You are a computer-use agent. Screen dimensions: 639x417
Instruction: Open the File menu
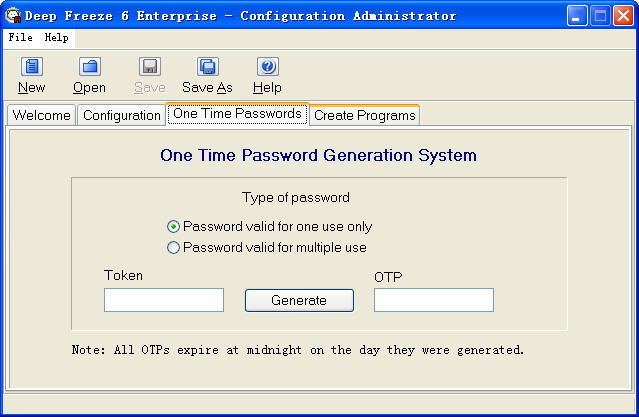[20, 37]
